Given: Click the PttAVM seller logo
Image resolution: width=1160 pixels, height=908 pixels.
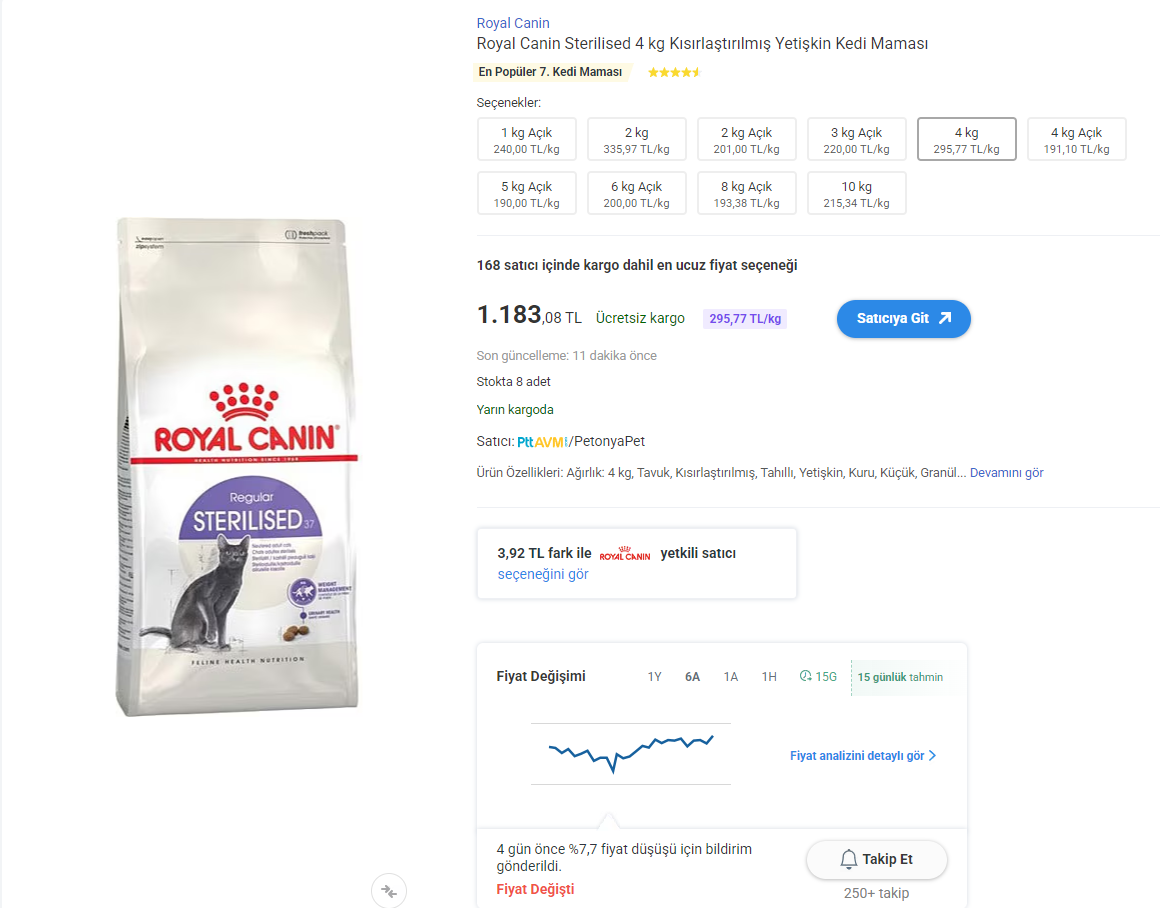Looking at the screenshot, I should [542, 442].
